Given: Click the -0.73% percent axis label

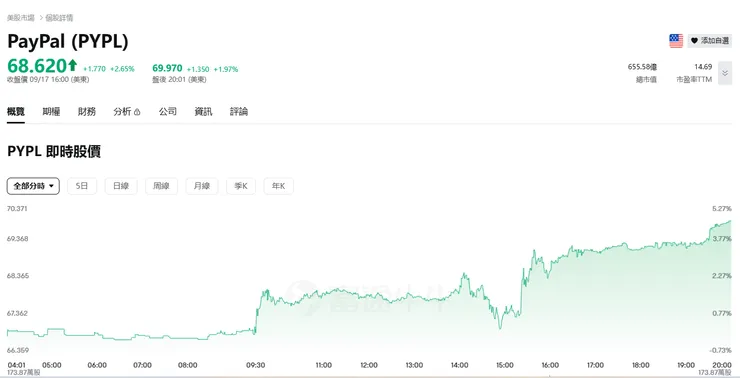Looking at the screenshot, I should click(x=722, y=350).
